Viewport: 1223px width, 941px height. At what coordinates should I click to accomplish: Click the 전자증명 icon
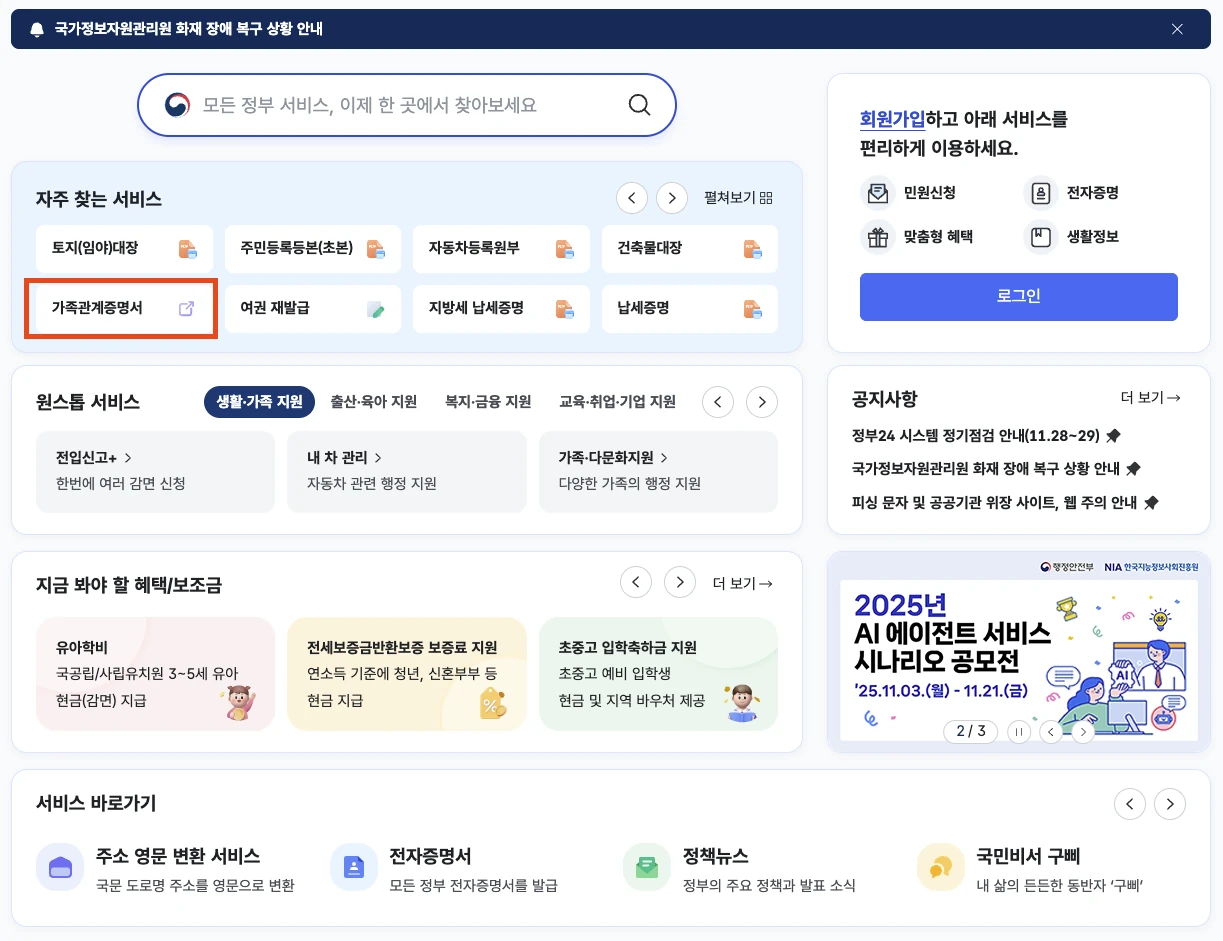1041,192
